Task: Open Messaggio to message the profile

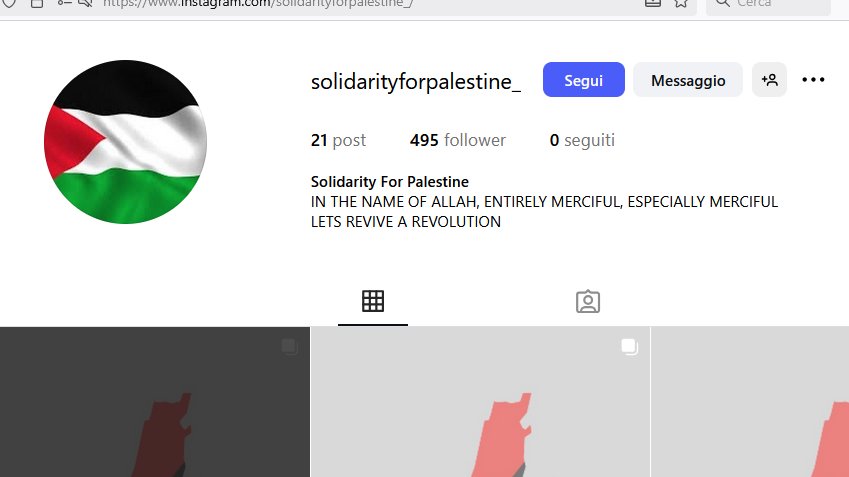Action: (x=688, y=80)
